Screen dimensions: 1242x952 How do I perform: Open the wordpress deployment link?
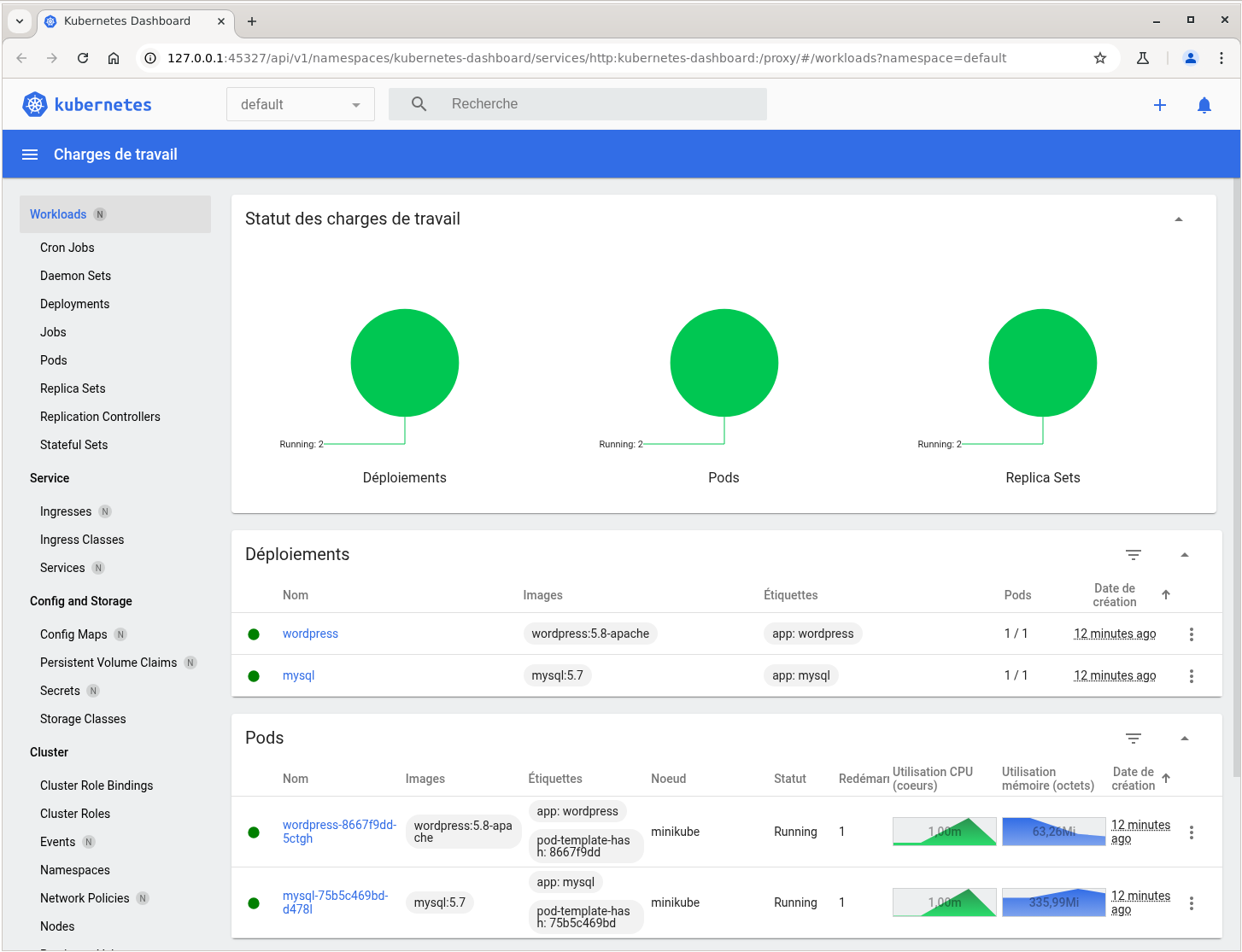tap(310, 634)
